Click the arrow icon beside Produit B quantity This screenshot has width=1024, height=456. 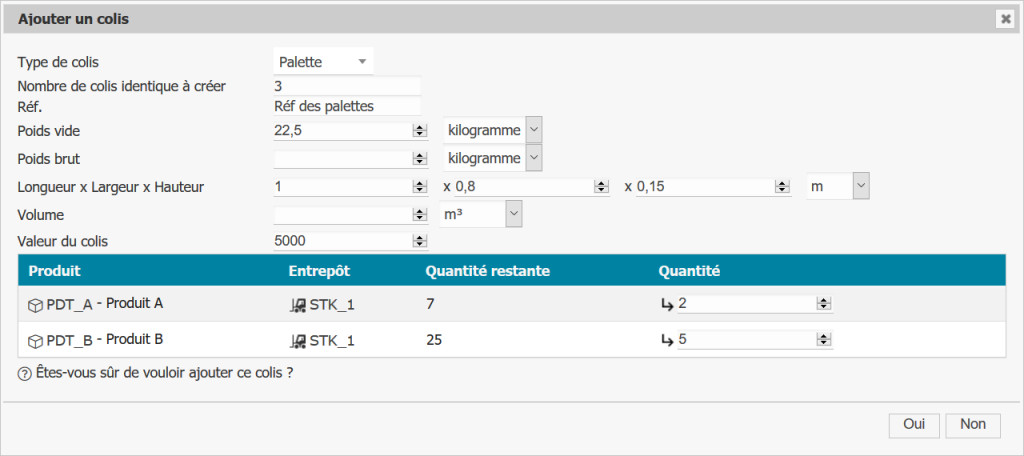666,340
